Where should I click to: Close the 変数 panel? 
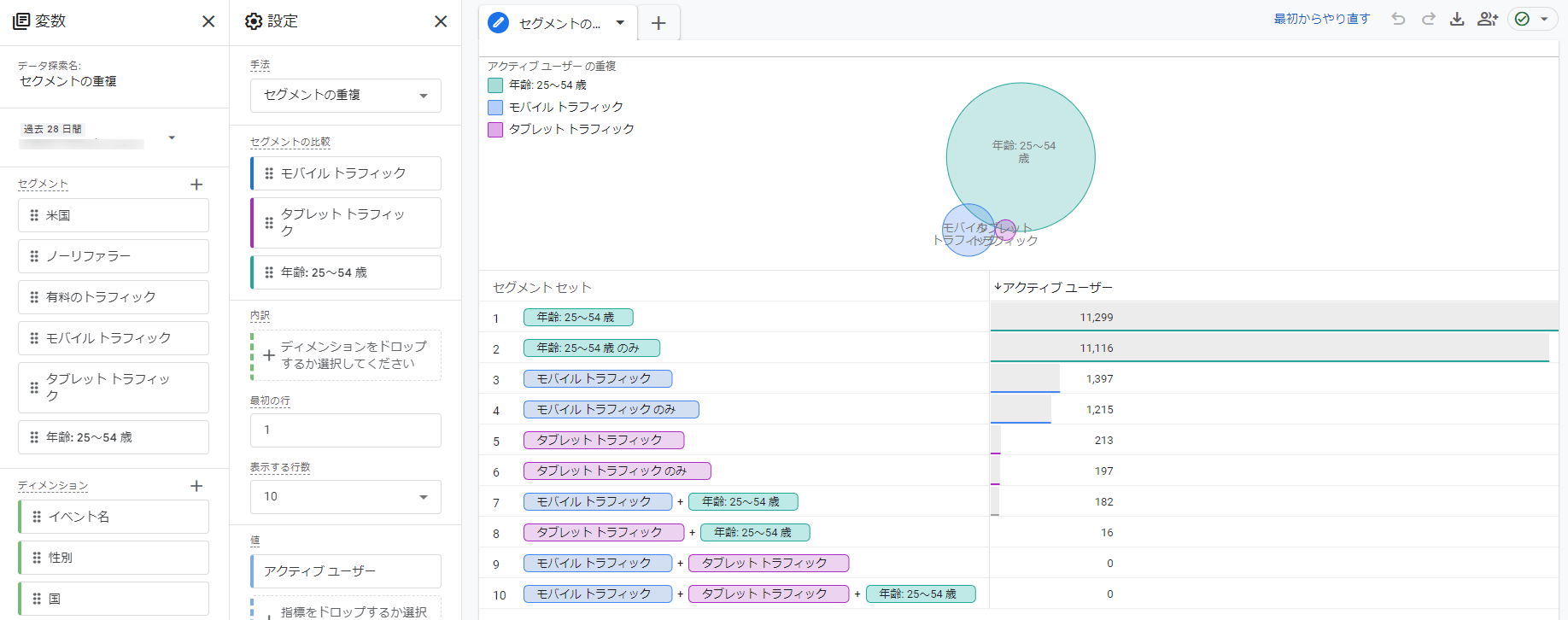[208, 21]
